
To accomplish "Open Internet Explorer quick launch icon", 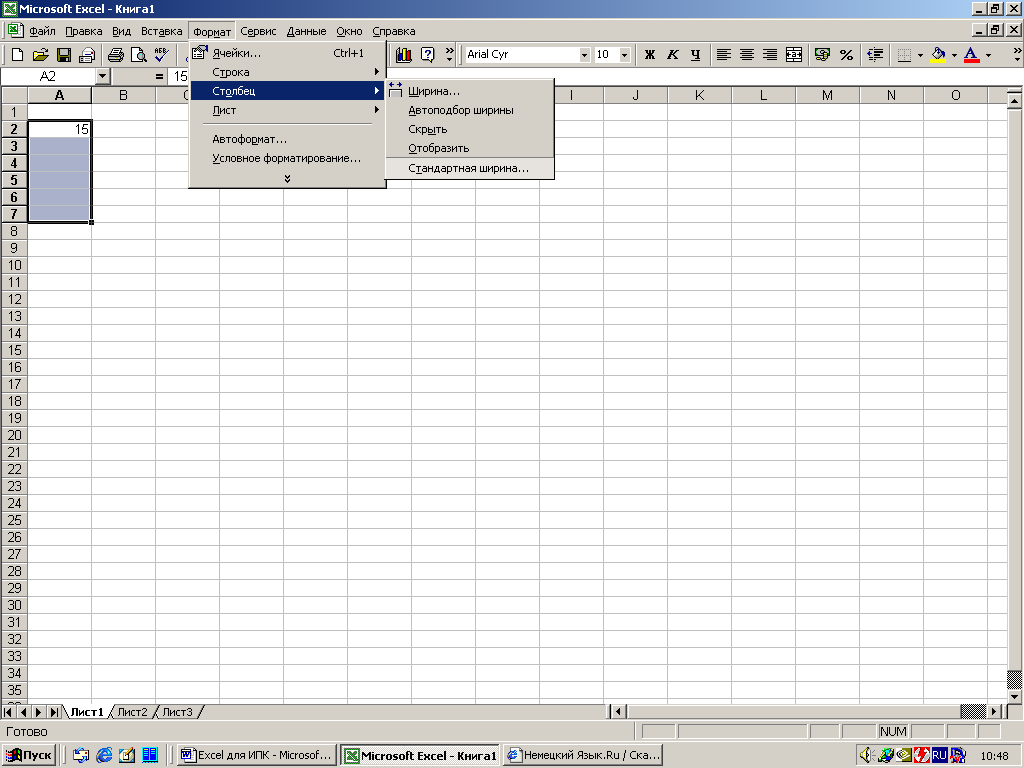I will tap(104, 756).
